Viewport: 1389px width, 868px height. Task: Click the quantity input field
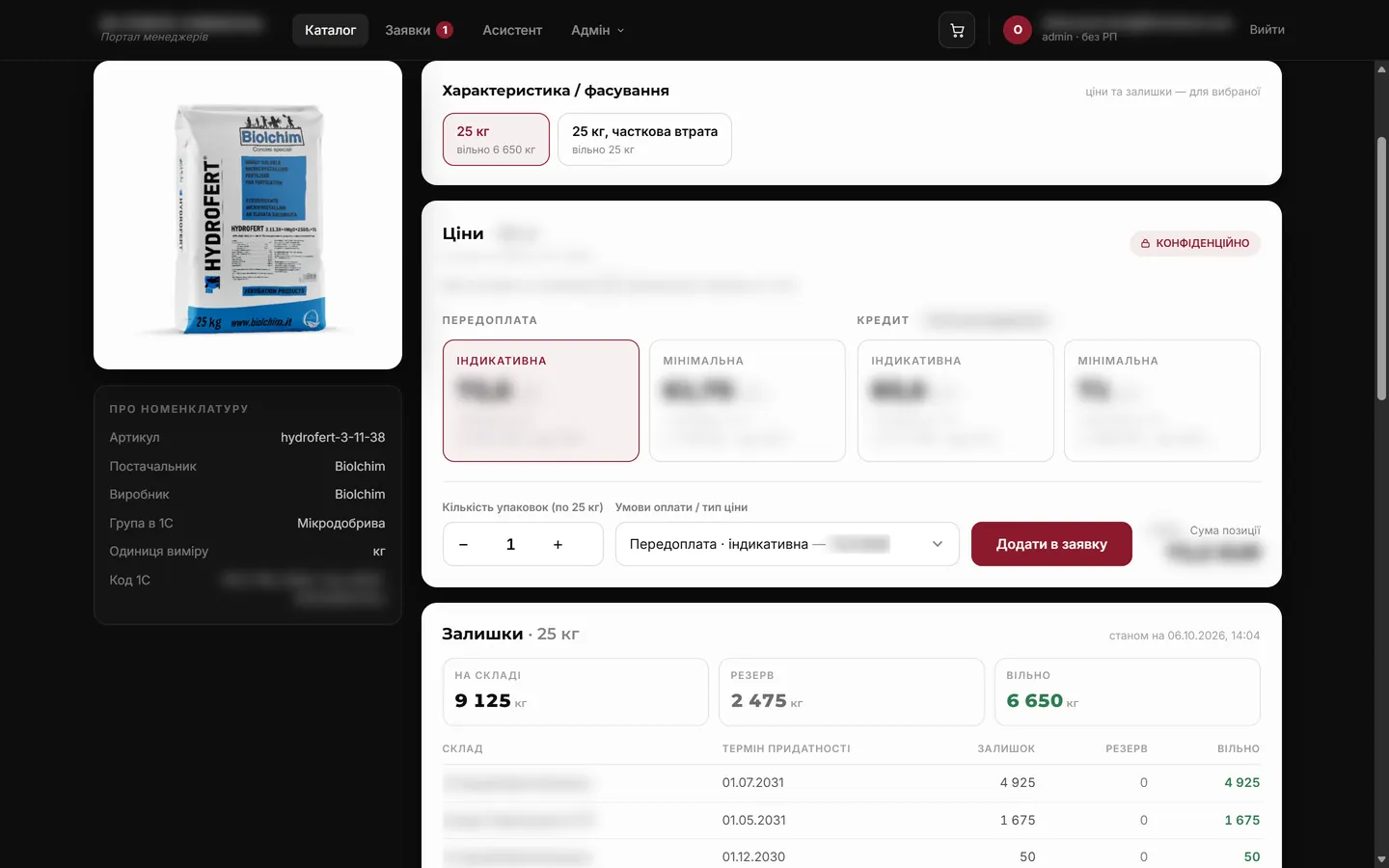click(510, 544)
